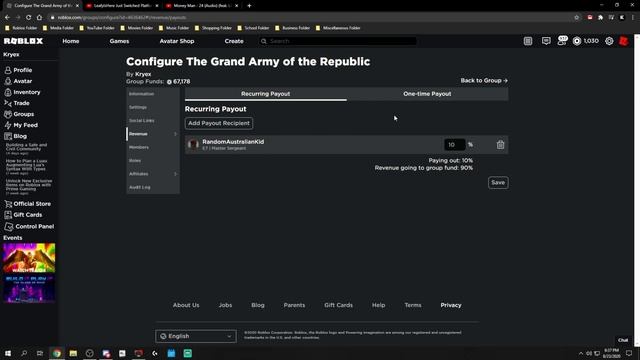Open Avatar Shop in top navigation
Viewport: 640px width, 360px height.
[177, 41]
